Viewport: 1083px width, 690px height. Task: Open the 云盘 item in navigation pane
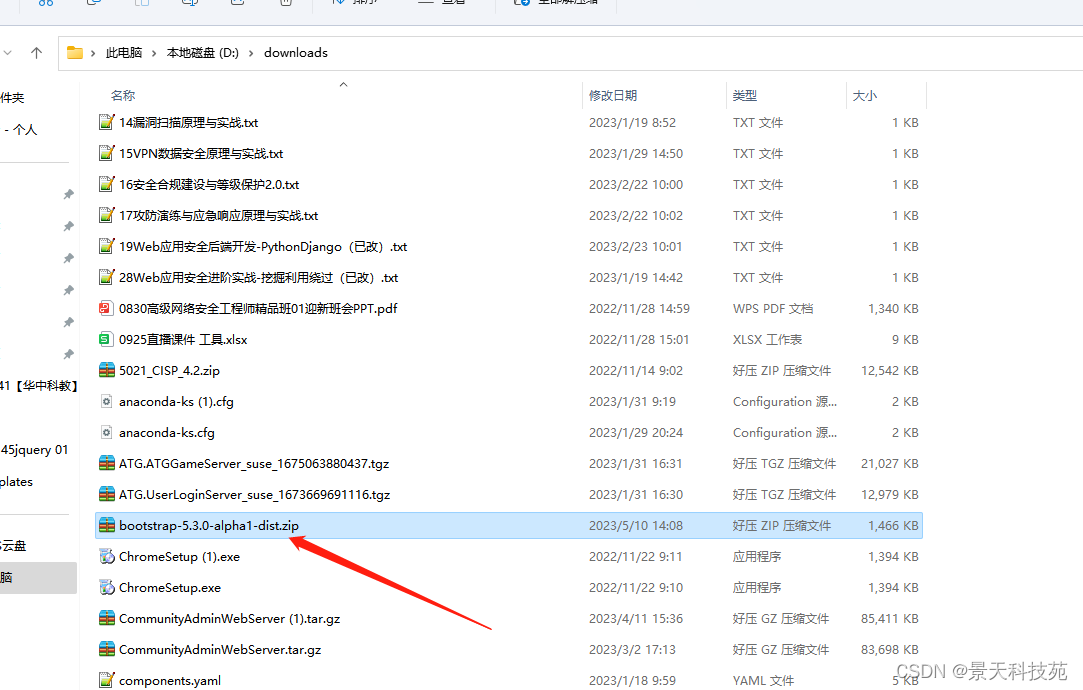(x=13, y=546)
